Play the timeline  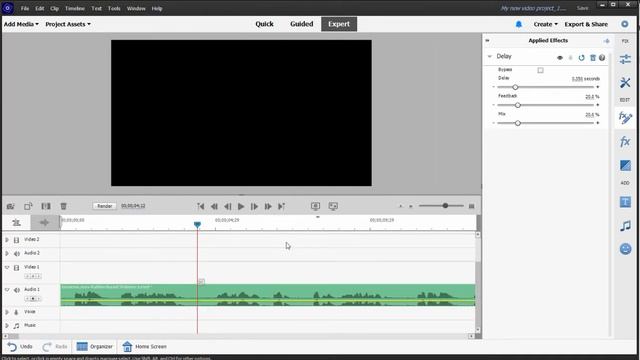(x=241, y=207)
